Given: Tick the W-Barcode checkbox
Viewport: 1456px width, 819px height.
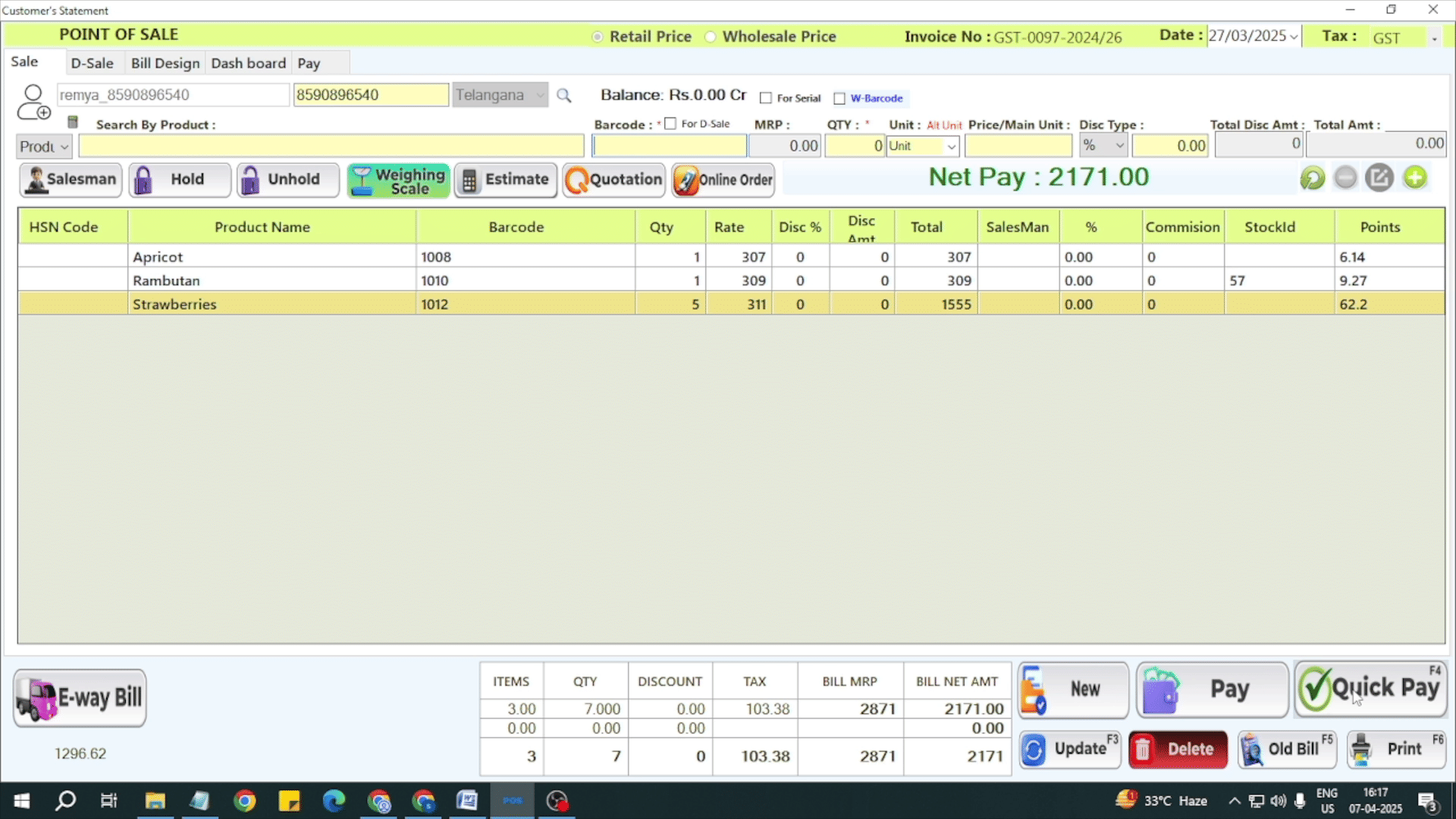Looking at the screenshot, I should click(x=839, y=99).
